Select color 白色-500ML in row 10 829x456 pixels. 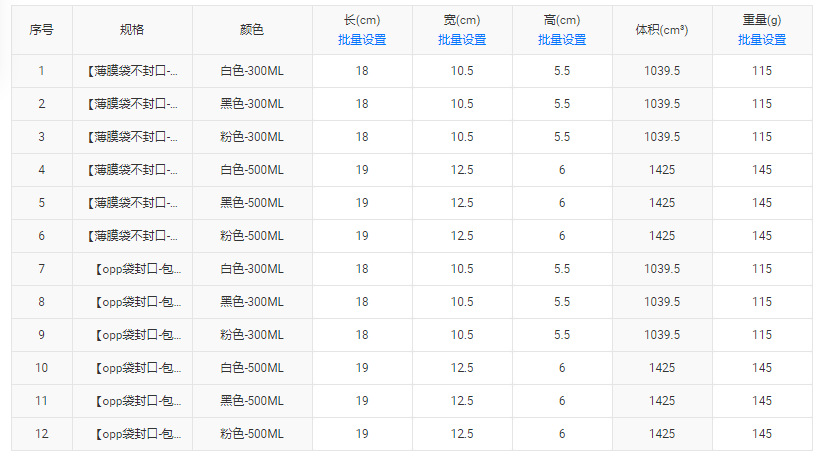(252, 368)
